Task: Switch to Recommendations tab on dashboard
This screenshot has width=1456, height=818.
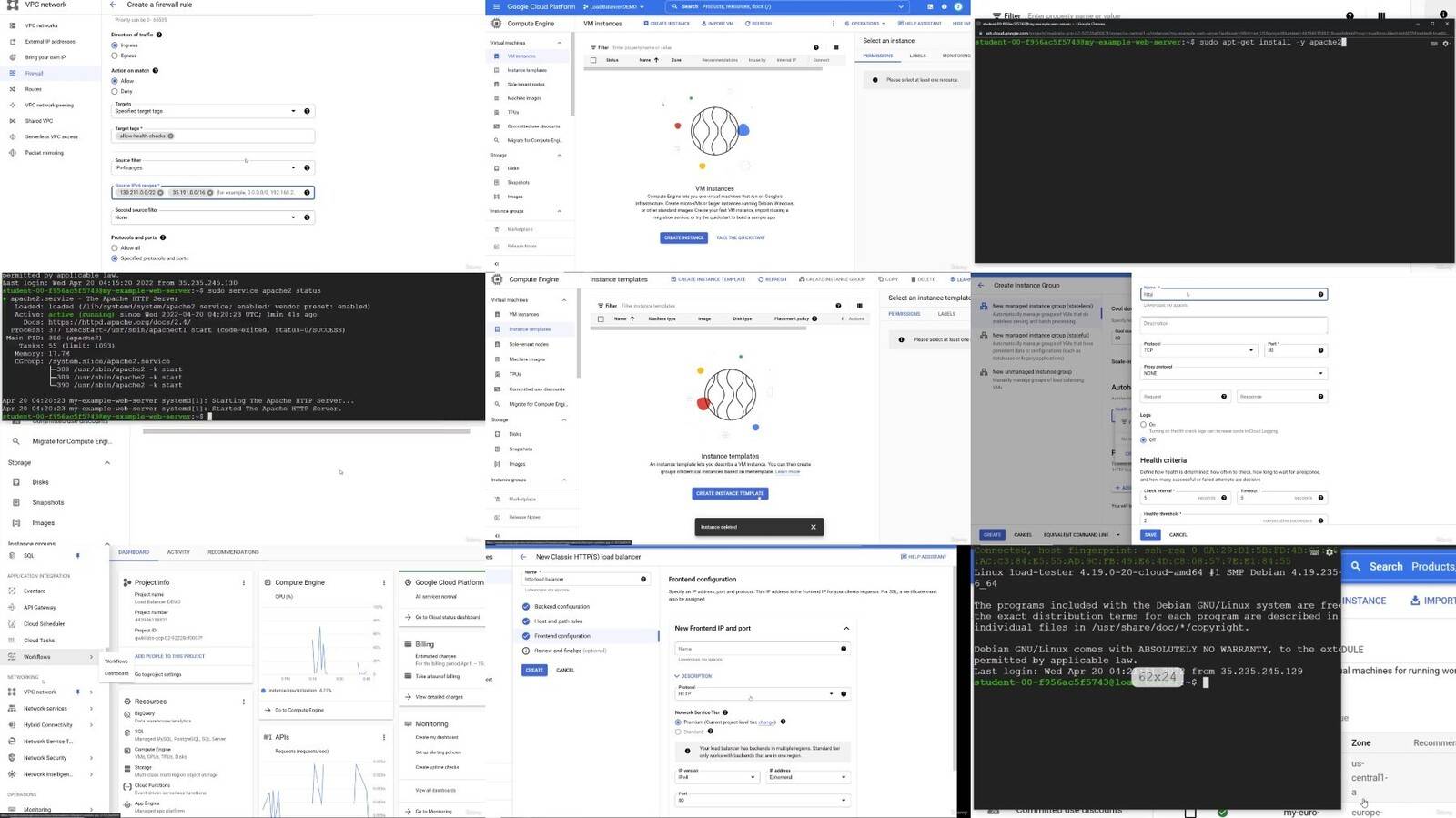Action: point(233,552)
